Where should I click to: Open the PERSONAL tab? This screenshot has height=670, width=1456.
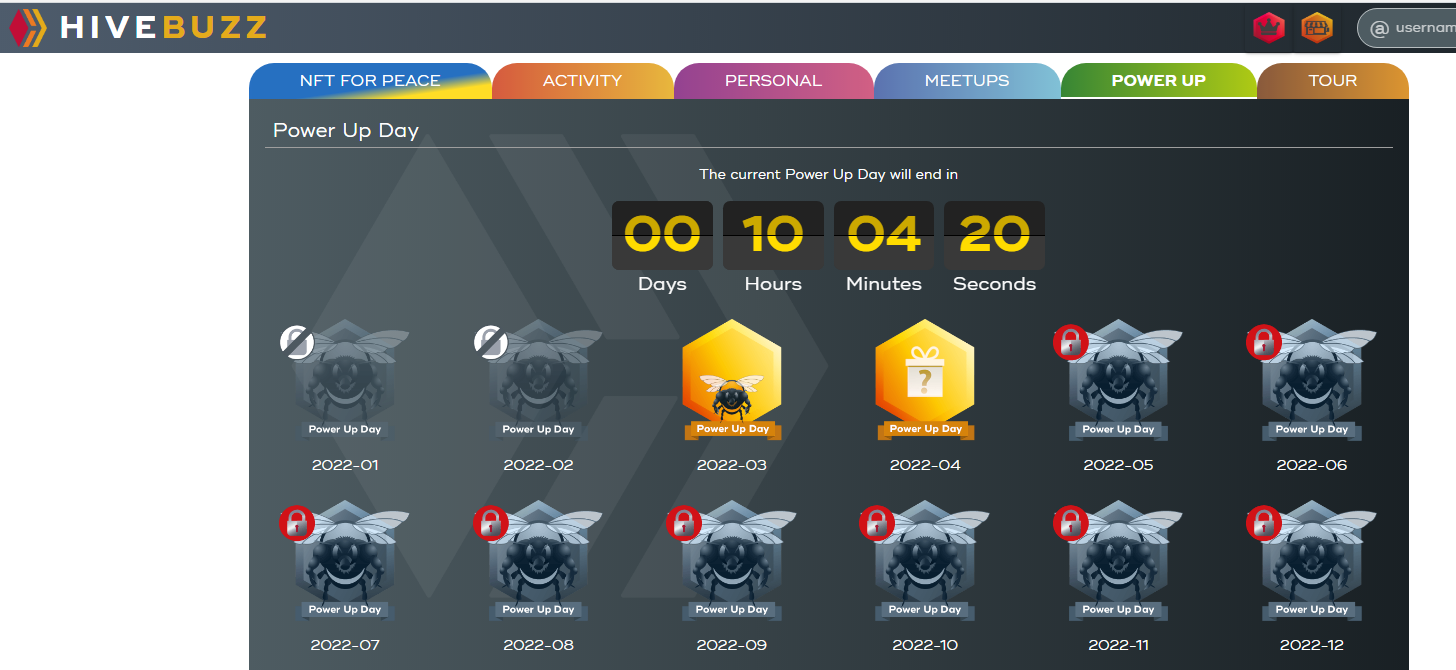click(773, 81)
